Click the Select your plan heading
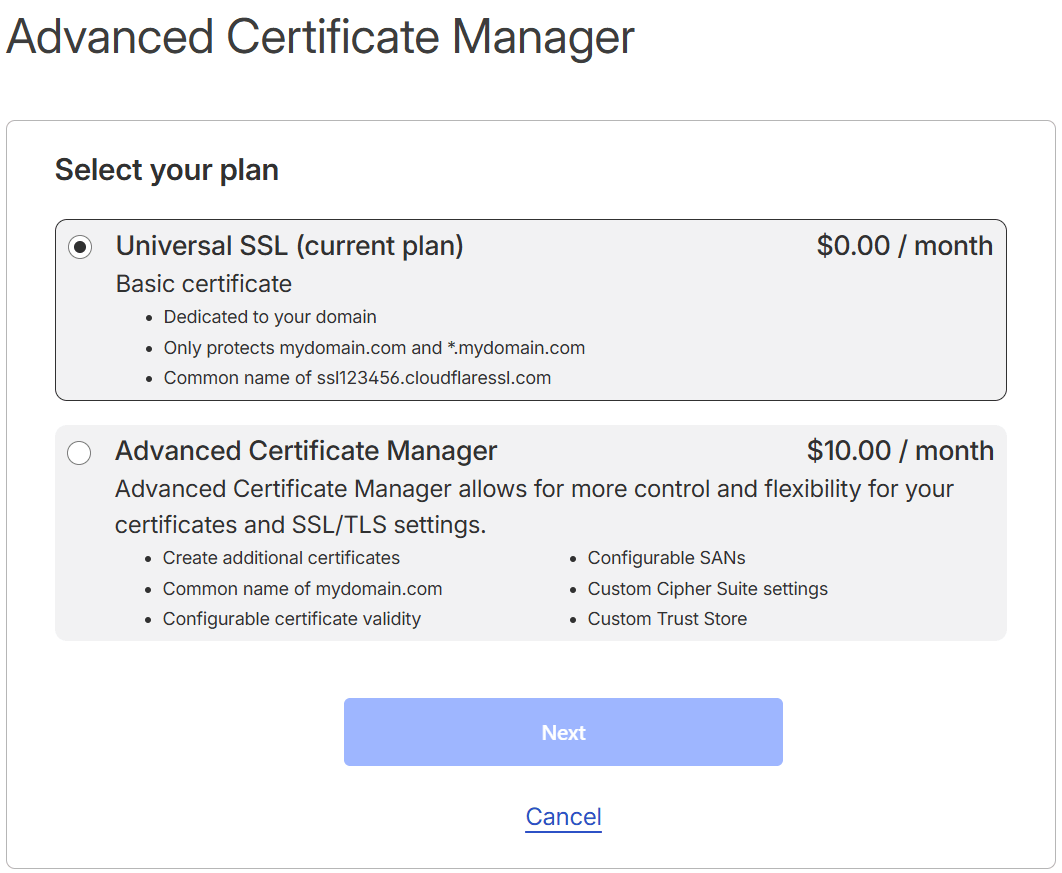The width and height of the screenshot is (1062, 873). point(166,170)
